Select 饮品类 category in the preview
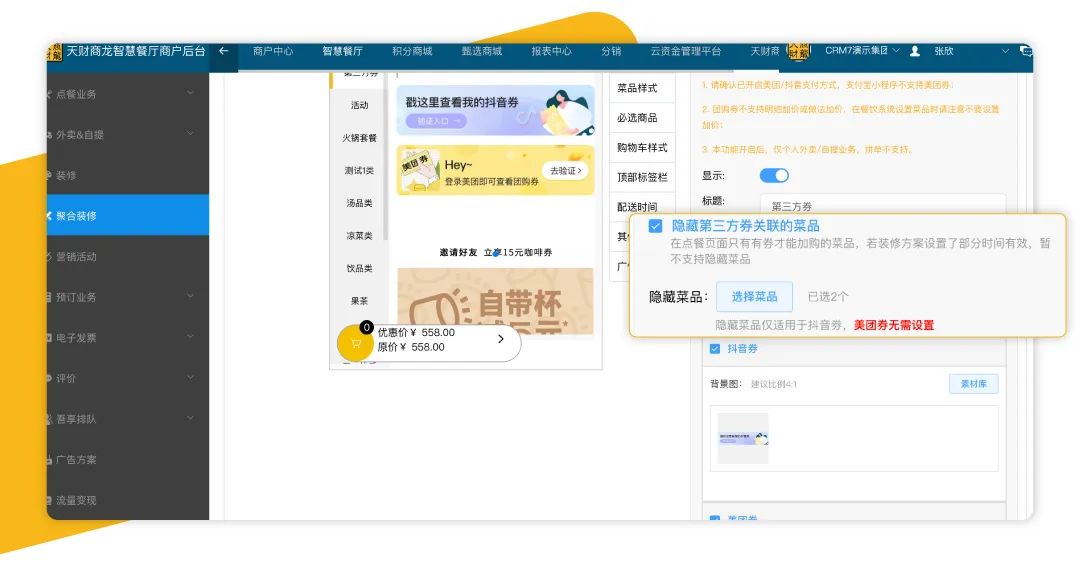 click(360, 268)
